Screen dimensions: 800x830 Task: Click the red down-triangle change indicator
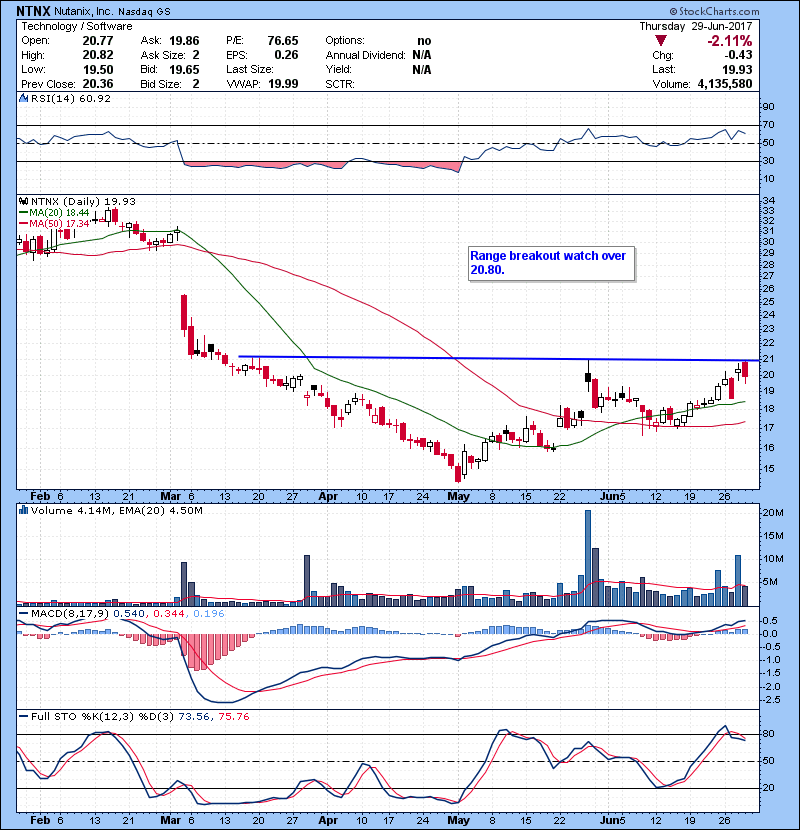pyautogui.click(x=661, y=41)
